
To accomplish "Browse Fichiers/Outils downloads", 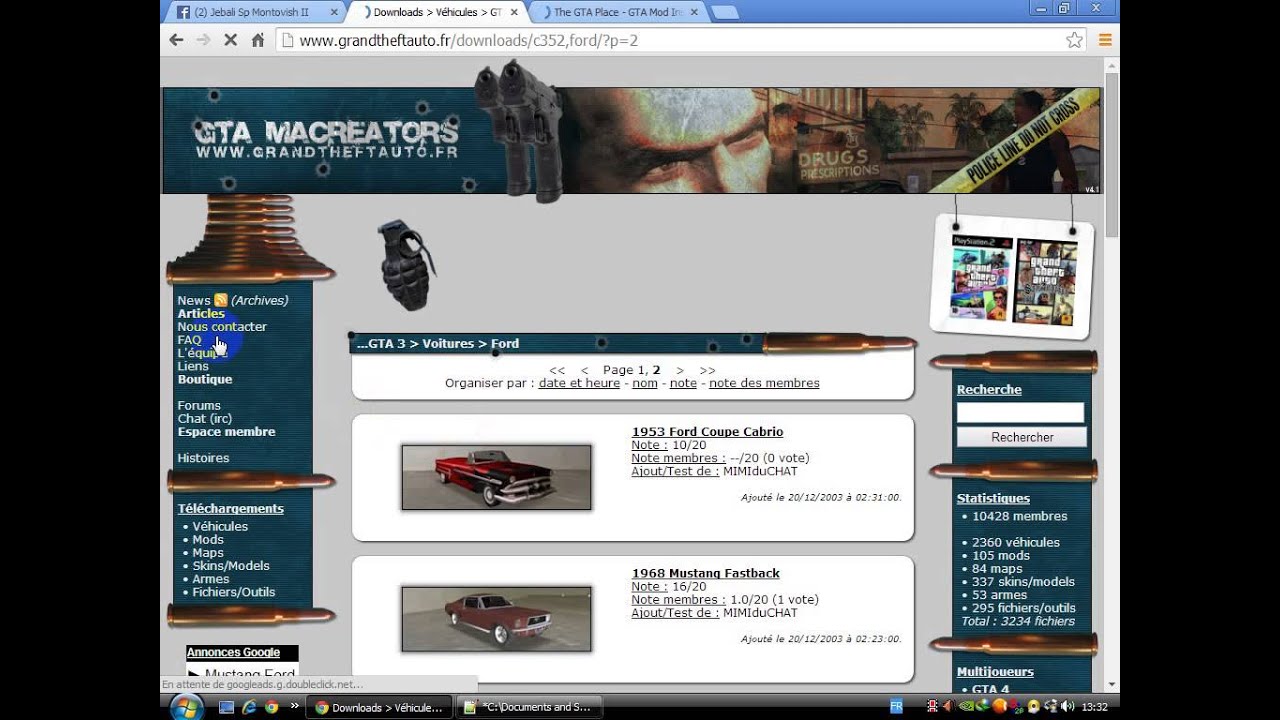I will tap(234, 591).
